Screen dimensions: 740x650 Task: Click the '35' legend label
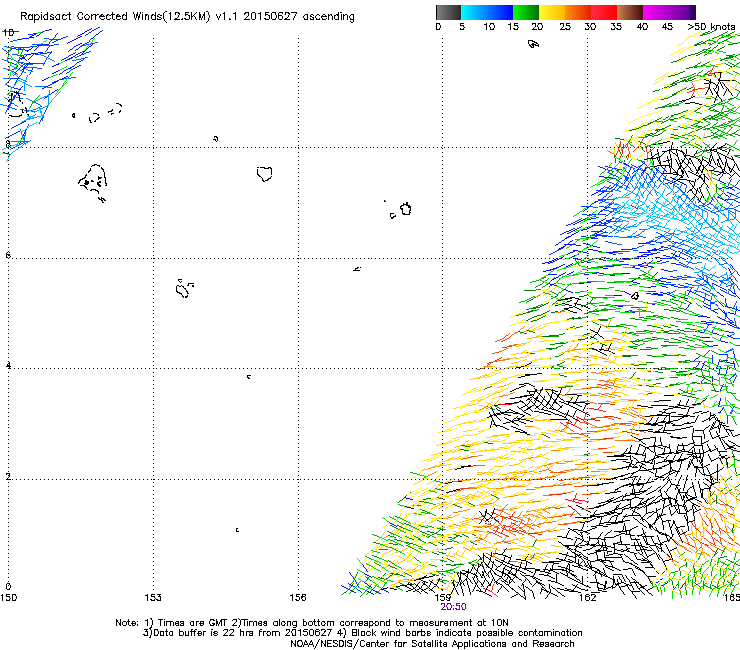616,27
